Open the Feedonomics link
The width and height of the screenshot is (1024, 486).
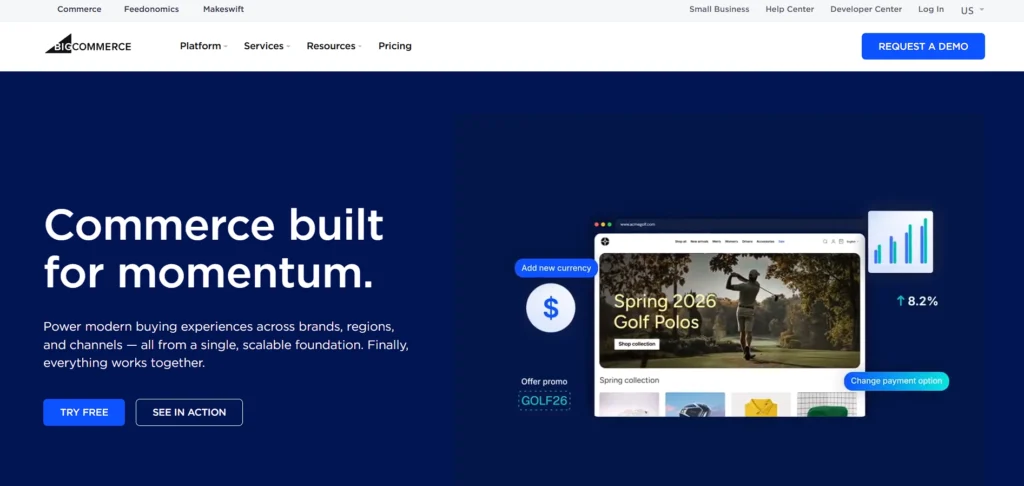152,9
